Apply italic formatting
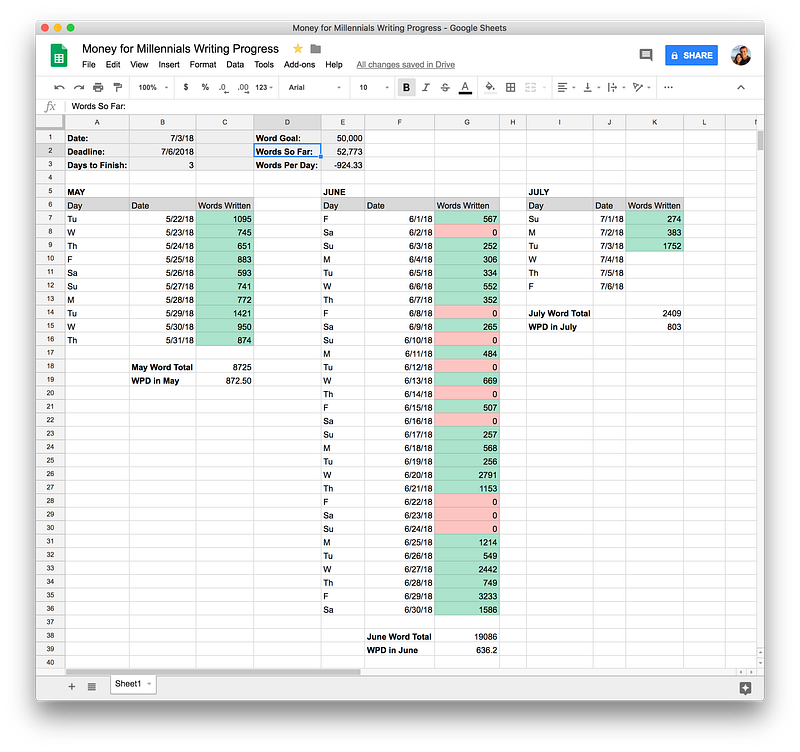800x752 pixels. point(426,87)
